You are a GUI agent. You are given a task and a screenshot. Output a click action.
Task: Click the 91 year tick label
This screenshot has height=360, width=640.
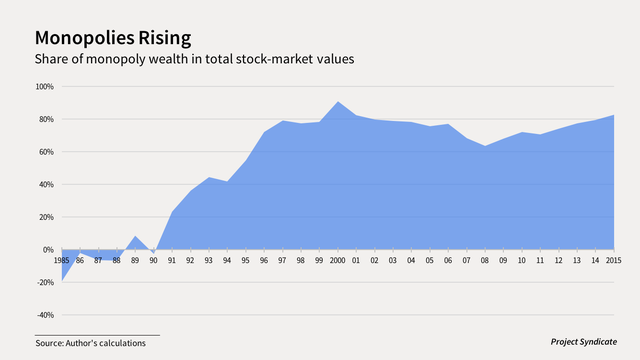click(172, 260)
